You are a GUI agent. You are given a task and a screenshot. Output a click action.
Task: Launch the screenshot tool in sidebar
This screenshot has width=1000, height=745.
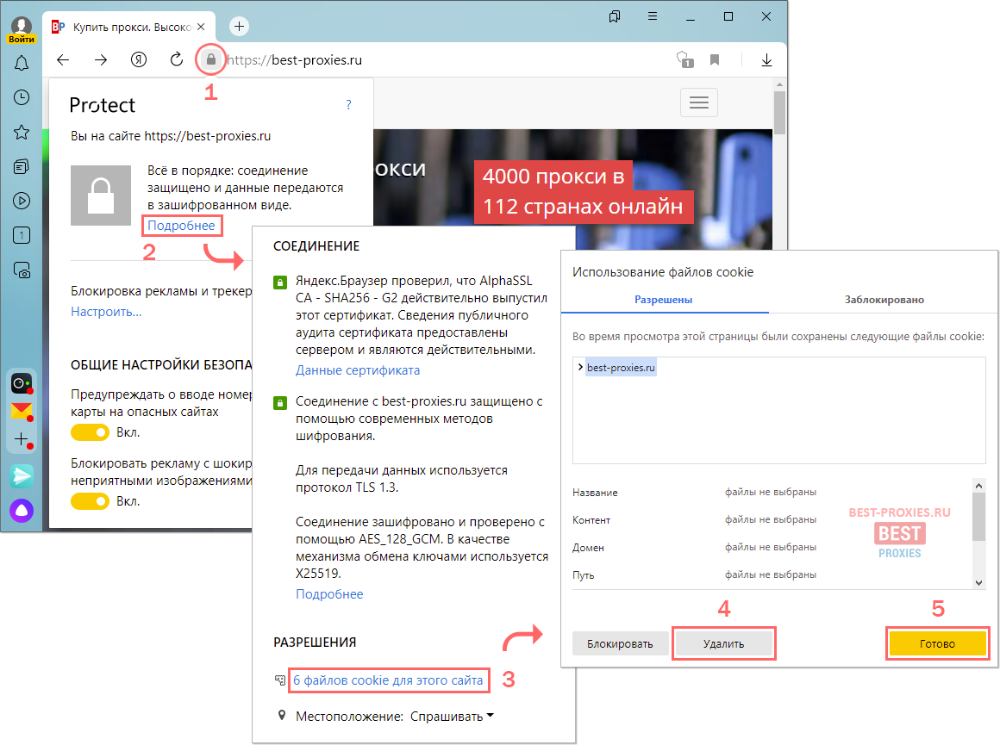(22, 270)
